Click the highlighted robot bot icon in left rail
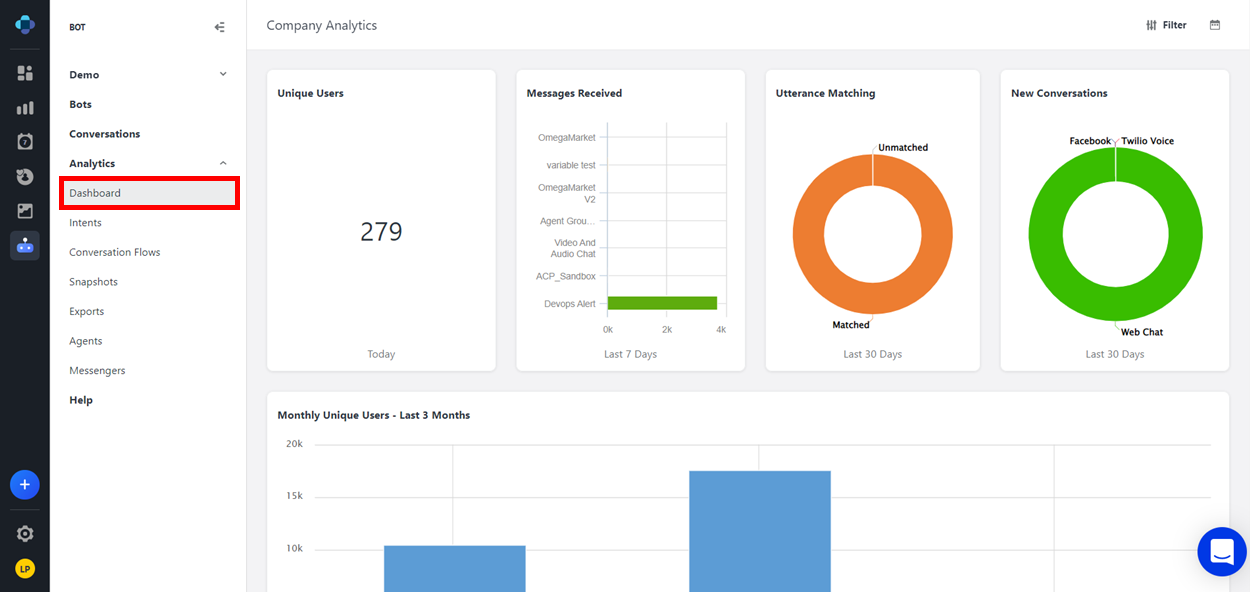Image resolution: width=1250 pixels, height=592 pixels. pos(24,245)
